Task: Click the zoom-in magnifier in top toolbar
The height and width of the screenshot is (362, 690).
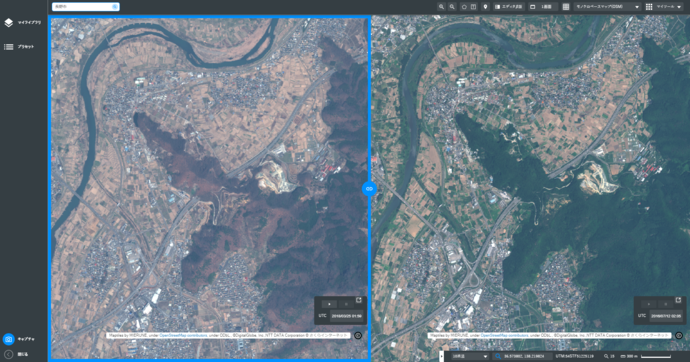Action: tap(441, 7)
